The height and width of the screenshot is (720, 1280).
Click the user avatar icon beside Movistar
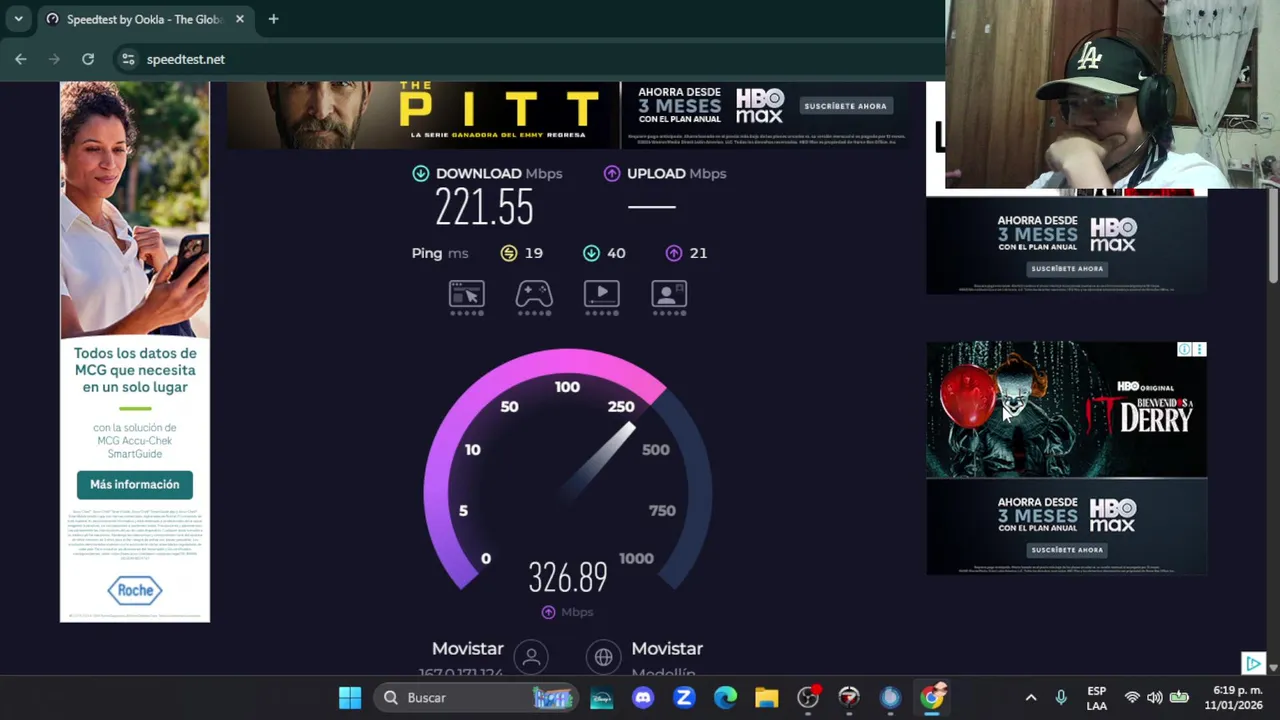(532, 657)
